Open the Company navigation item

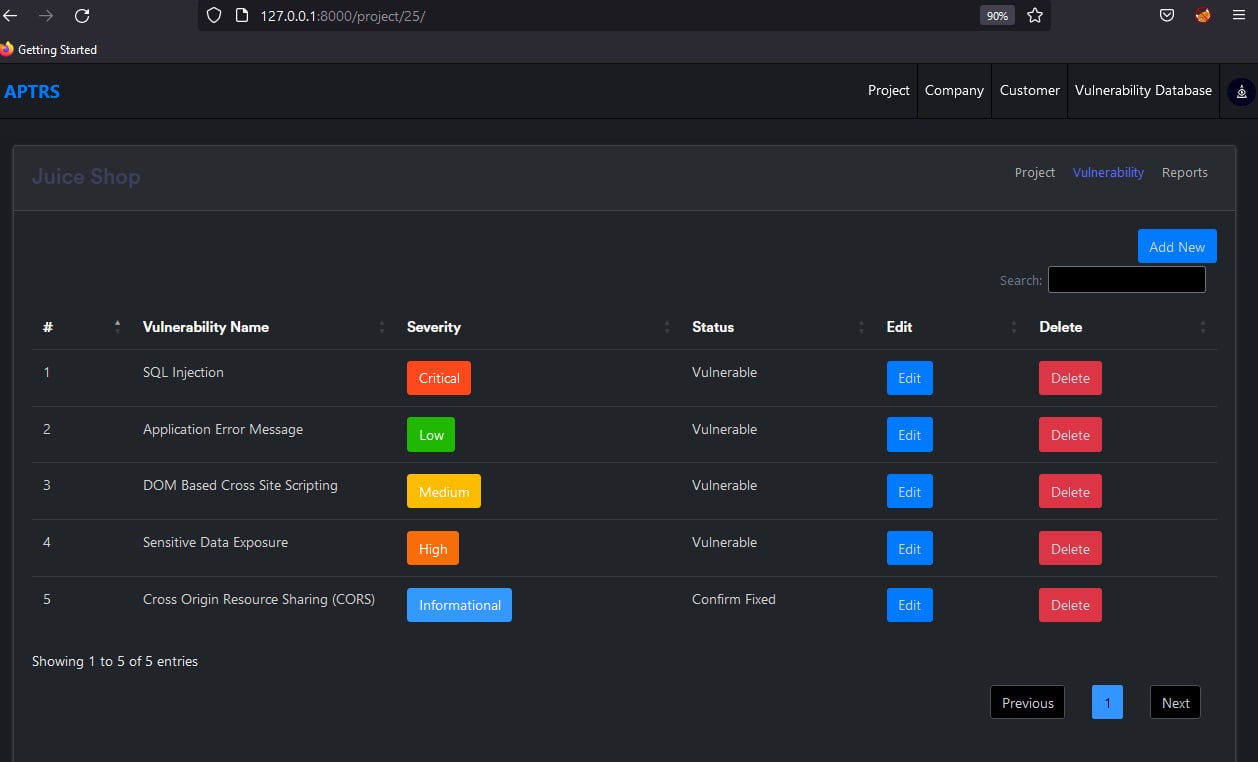click(954, 90)
